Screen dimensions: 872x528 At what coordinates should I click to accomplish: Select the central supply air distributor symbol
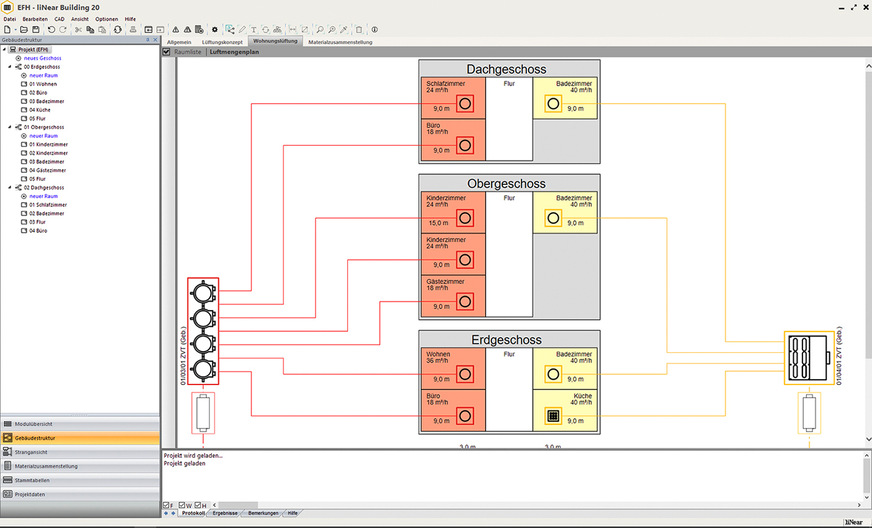203,332
